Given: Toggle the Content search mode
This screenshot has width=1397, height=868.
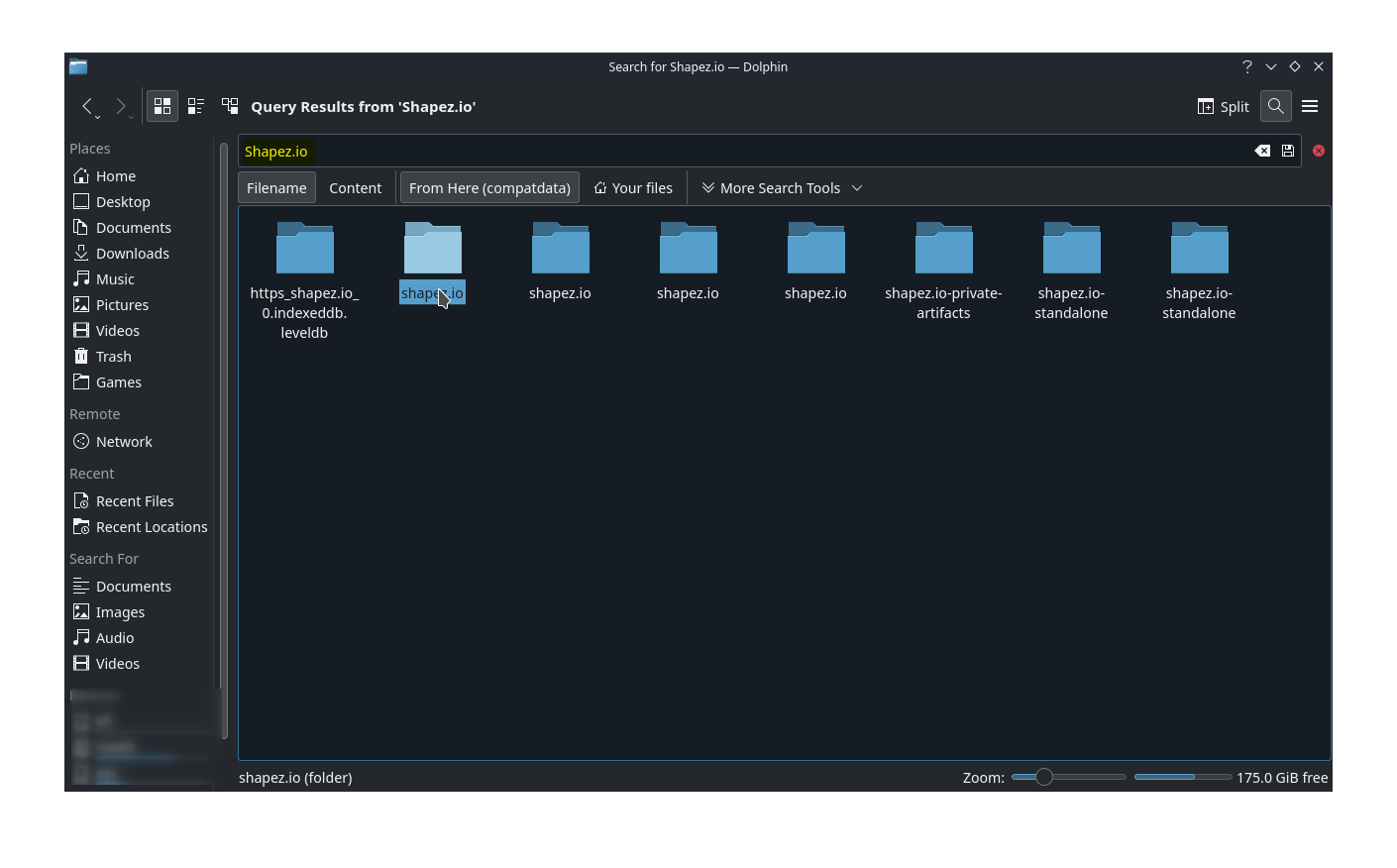Looking at the screenshot, I should pos(356,188).
